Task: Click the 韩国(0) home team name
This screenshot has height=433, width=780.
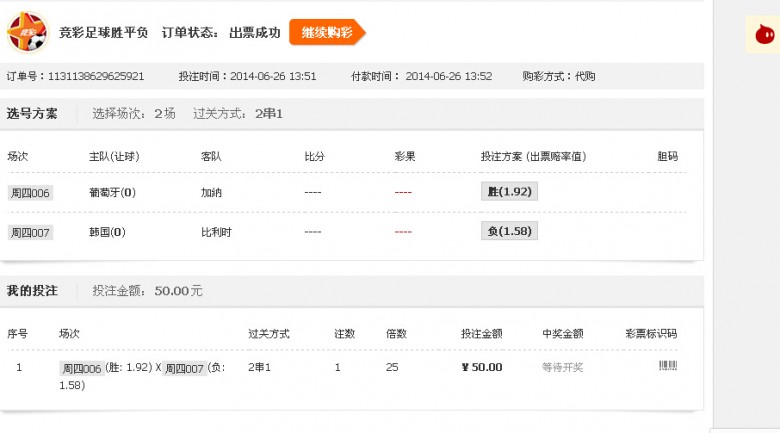Action: pyautogui.click(x=107, y=232)
